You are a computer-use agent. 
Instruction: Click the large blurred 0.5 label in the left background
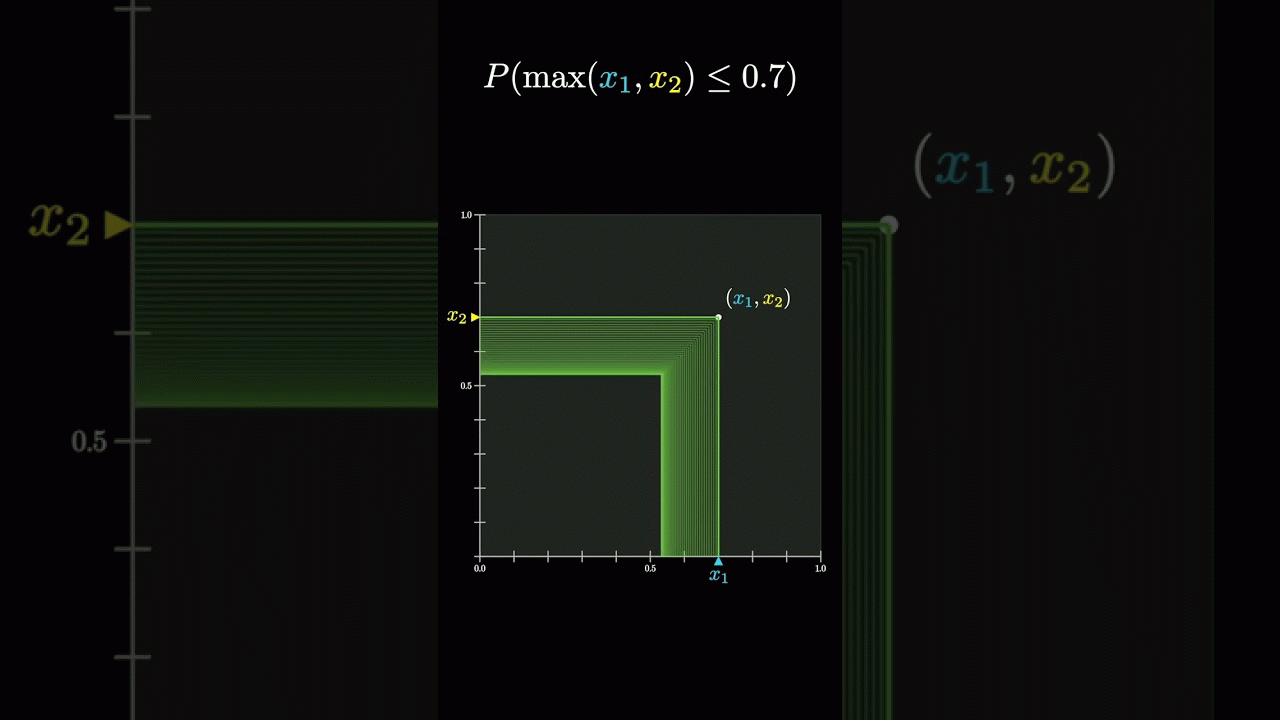(89, 441)
